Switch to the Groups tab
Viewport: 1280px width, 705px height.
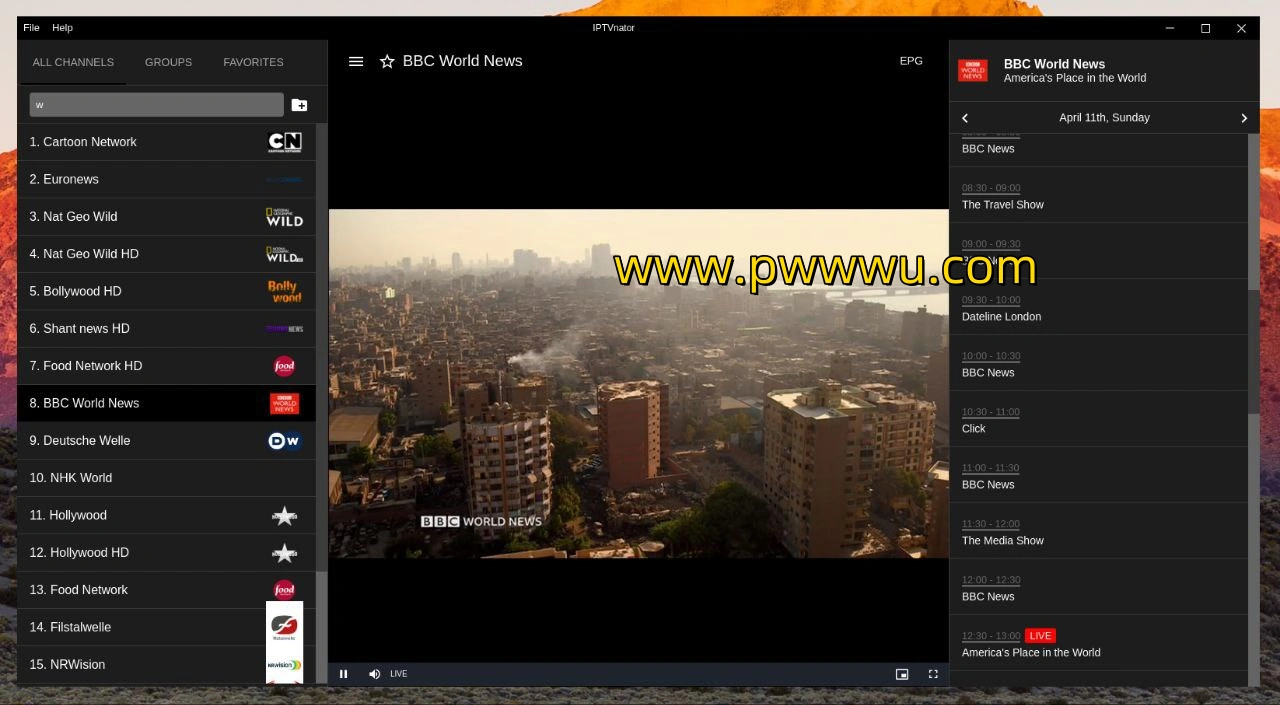click(x=168, y=62)
